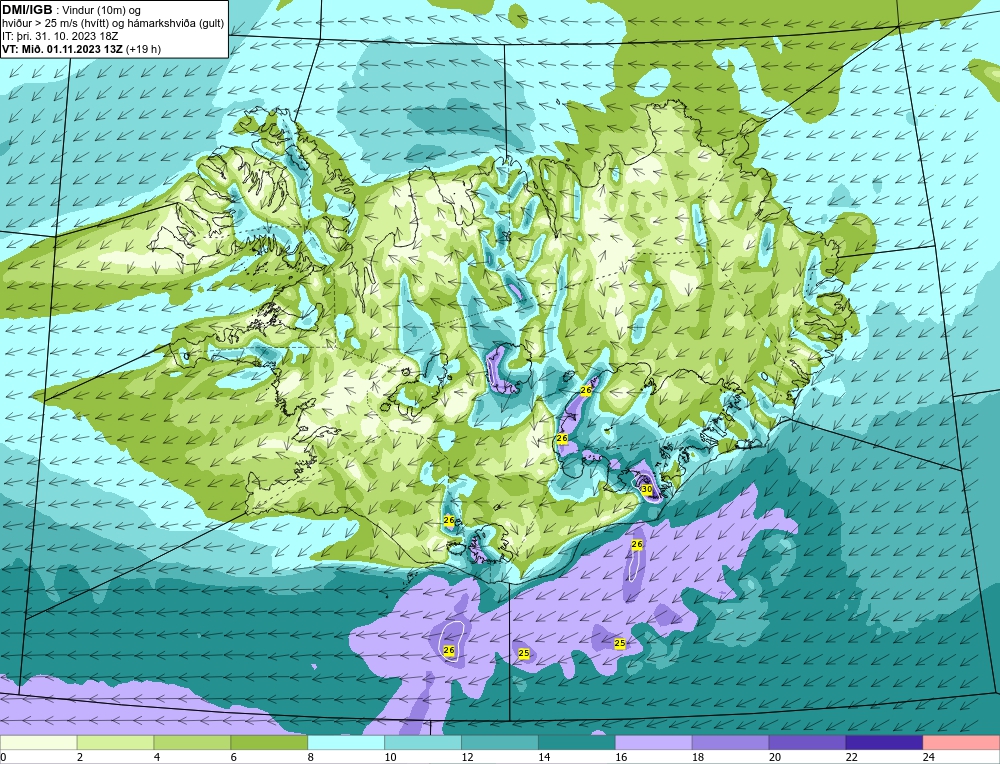Image resolution: width=1000 pixels, height=764 pixels.
Task: Select the medium green 4–6 m/s legend swatch
Action: click(193, 743)
